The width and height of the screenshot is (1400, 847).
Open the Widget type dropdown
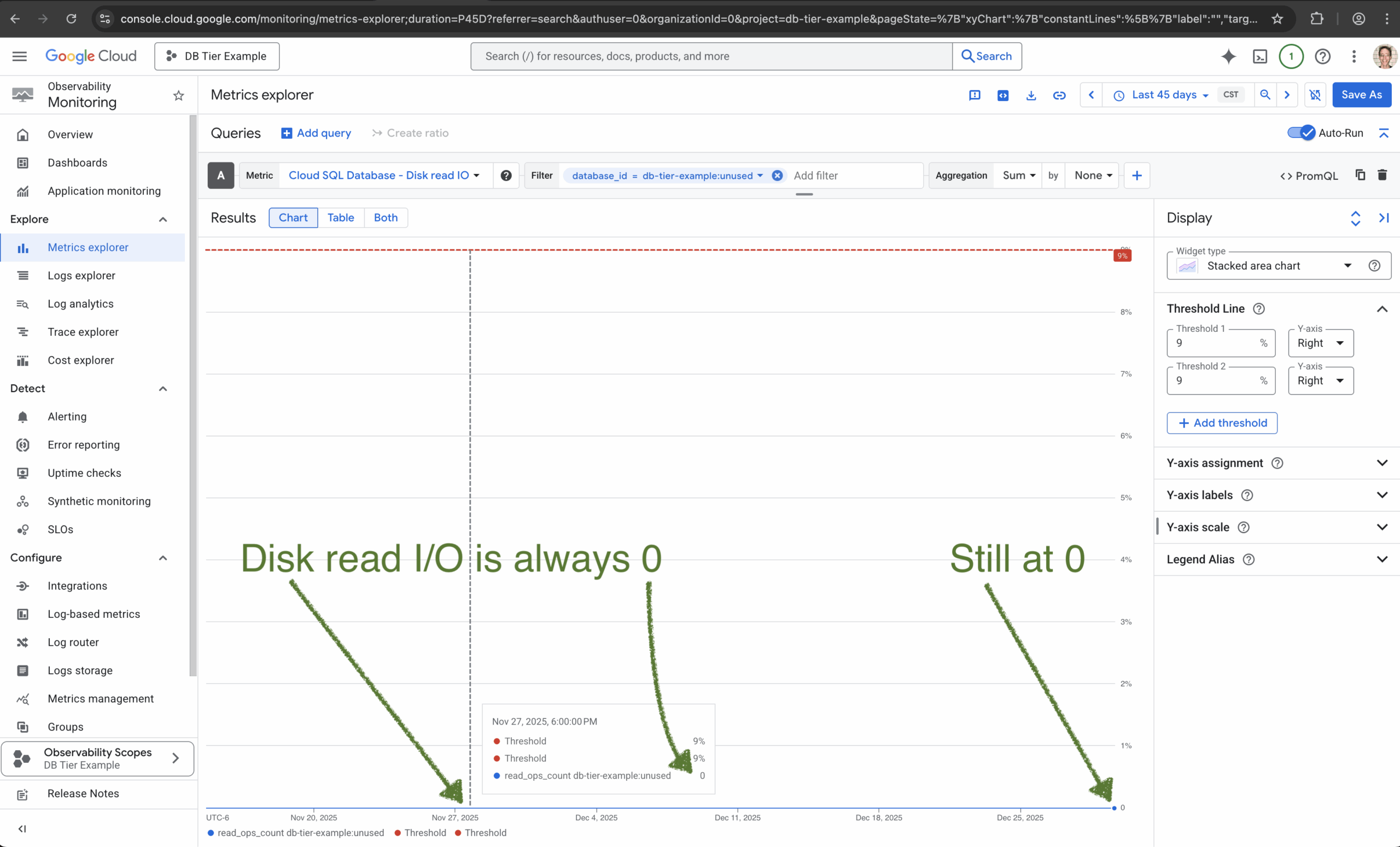pyautogui.click(x=1266, y=266)
